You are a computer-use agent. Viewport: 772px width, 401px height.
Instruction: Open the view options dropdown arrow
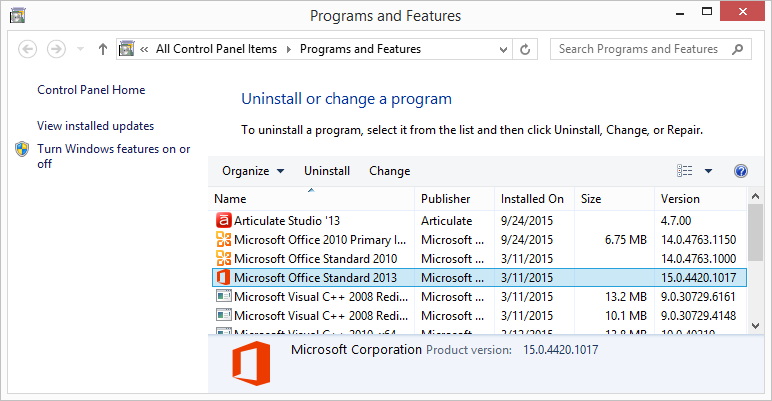(708, 171)
